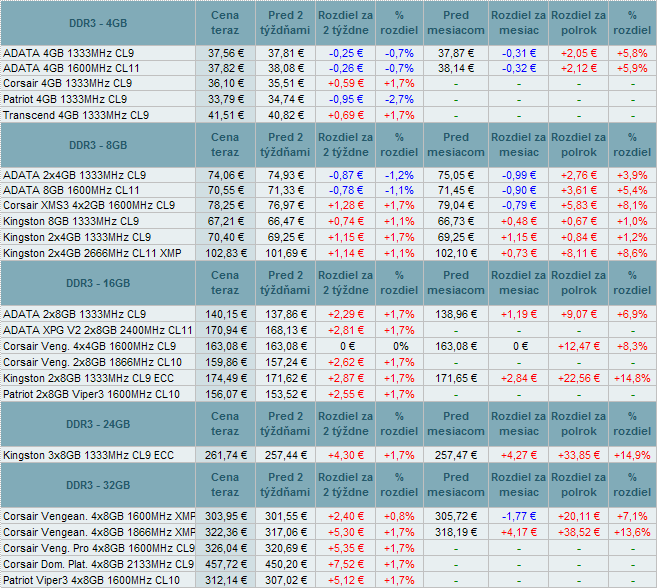Click the +5,9% half-year percent cell

pos(632,68)
